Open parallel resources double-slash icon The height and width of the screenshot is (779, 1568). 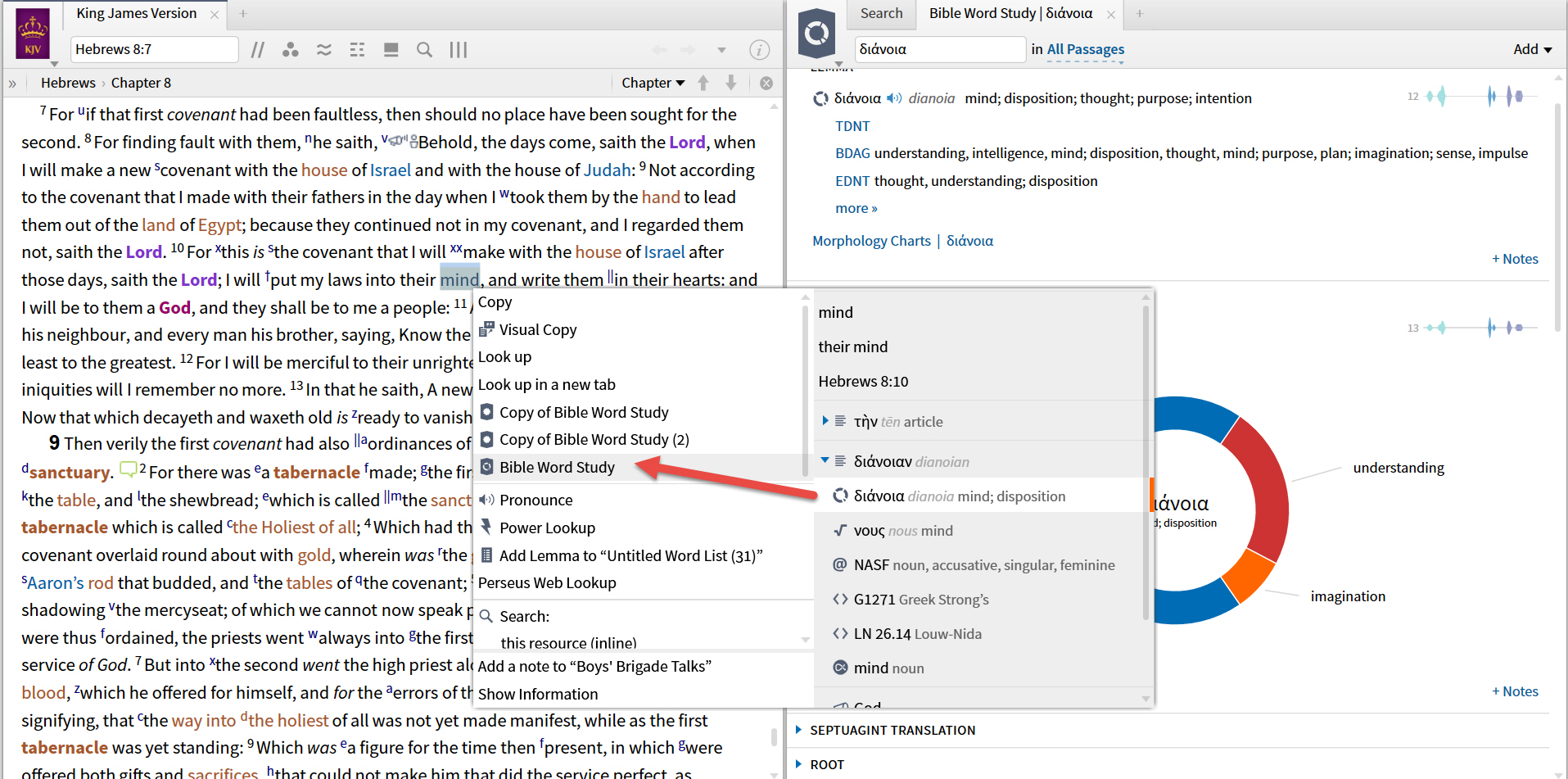point(258,50)
